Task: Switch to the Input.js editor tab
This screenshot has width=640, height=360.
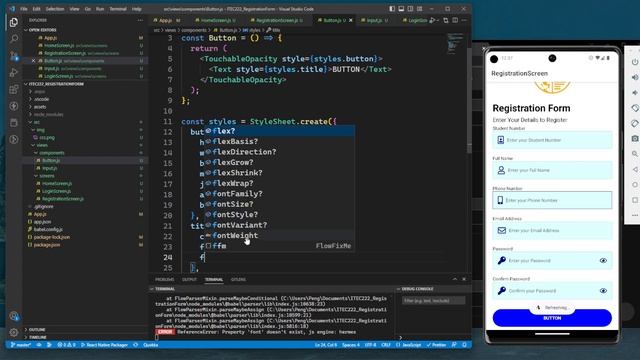Action: coord(374,20)
